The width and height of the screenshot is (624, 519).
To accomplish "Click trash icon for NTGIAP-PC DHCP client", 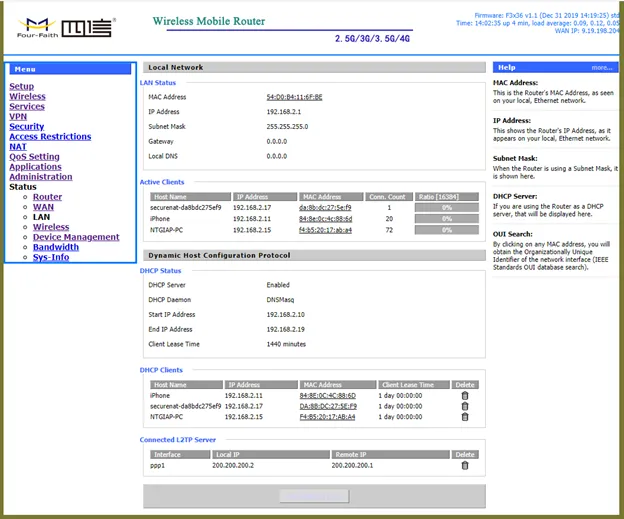I will click(464, 417).
